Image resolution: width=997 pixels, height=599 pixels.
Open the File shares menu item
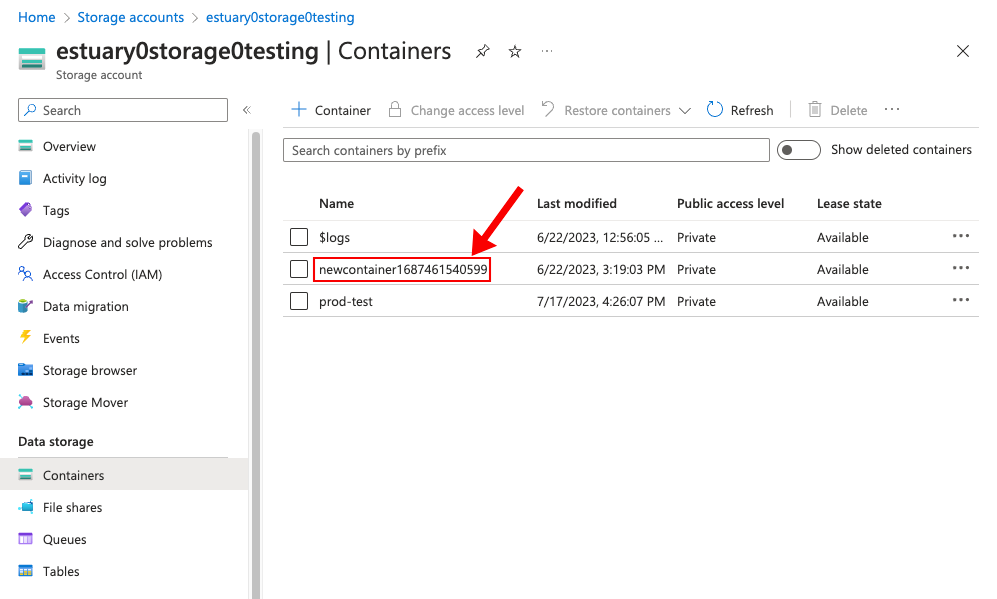click(x=72, y=507)
